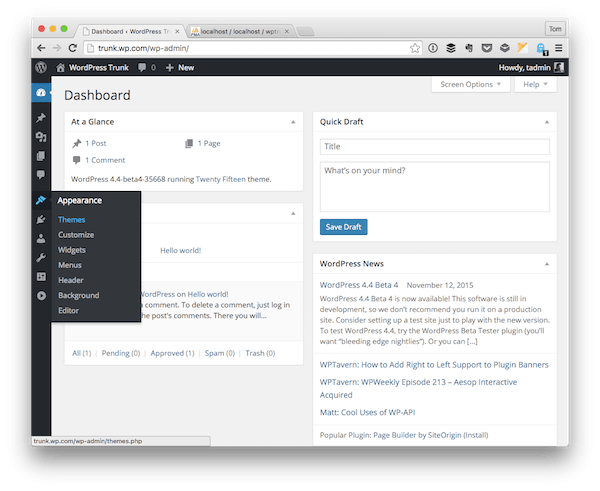The image size is (600, 491).
Task: Close the Dashboard browser tab
Action: point(177,31)
